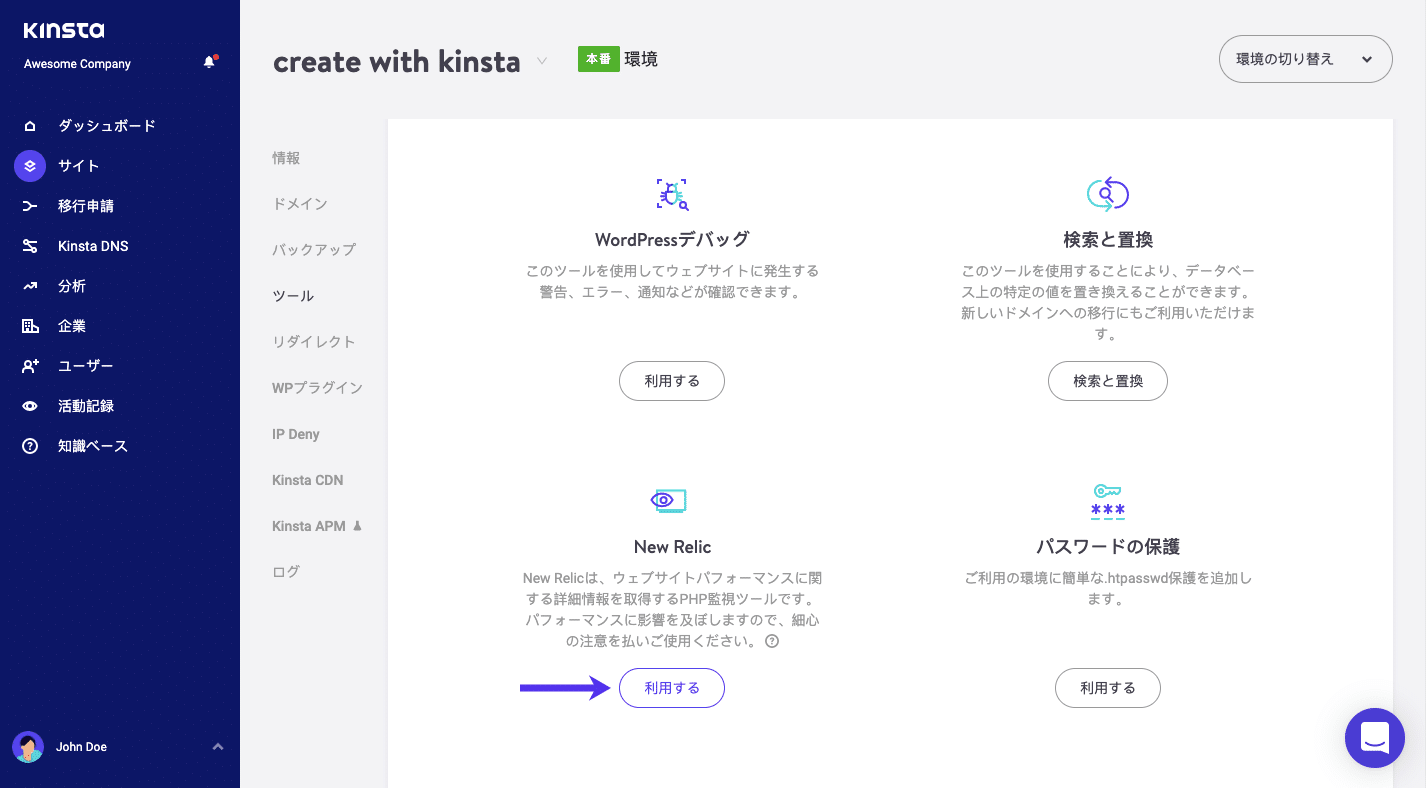Click the add user icon
Image resolution: width=1426 pixels, height=788 pixels.
pyautogui.click(x=30, y=366)
